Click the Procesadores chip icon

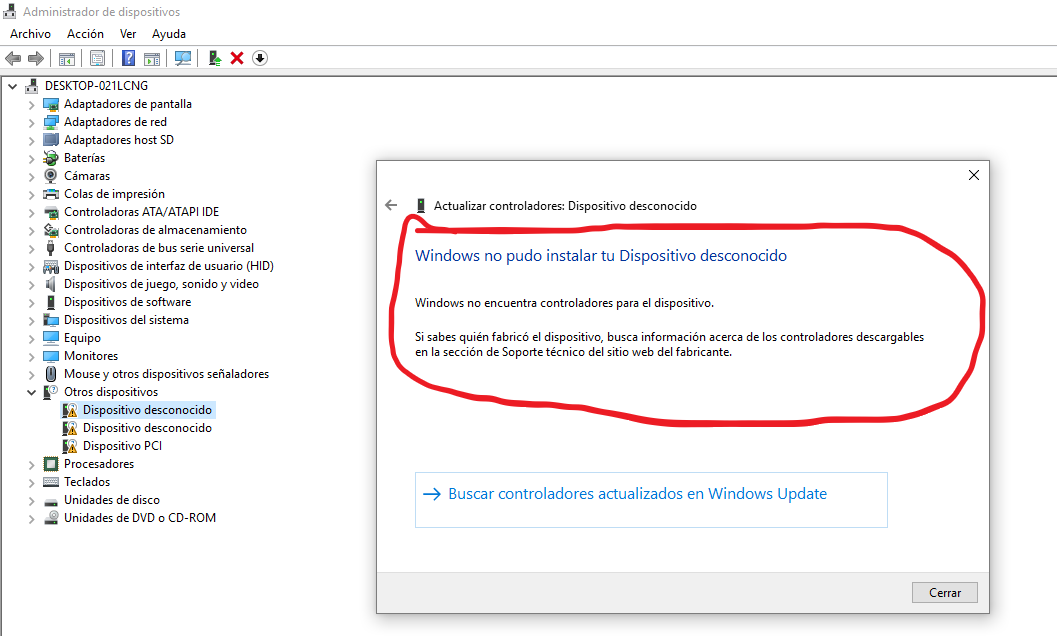(x=51, y=464)
